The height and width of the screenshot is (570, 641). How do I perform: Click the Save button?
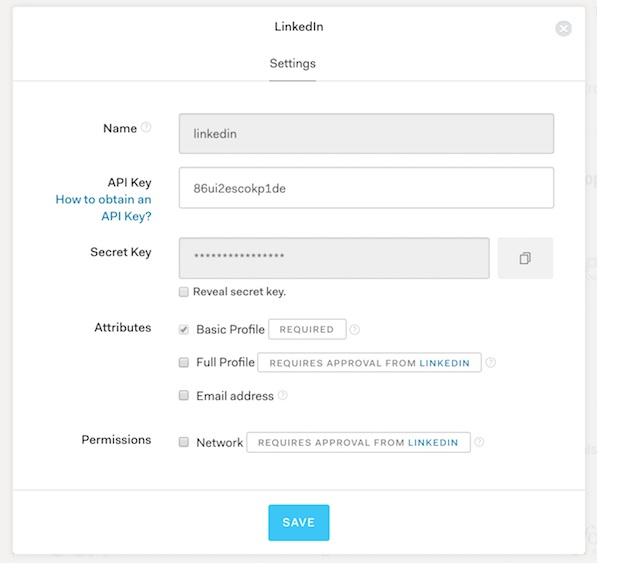click(x=298, y=522)
